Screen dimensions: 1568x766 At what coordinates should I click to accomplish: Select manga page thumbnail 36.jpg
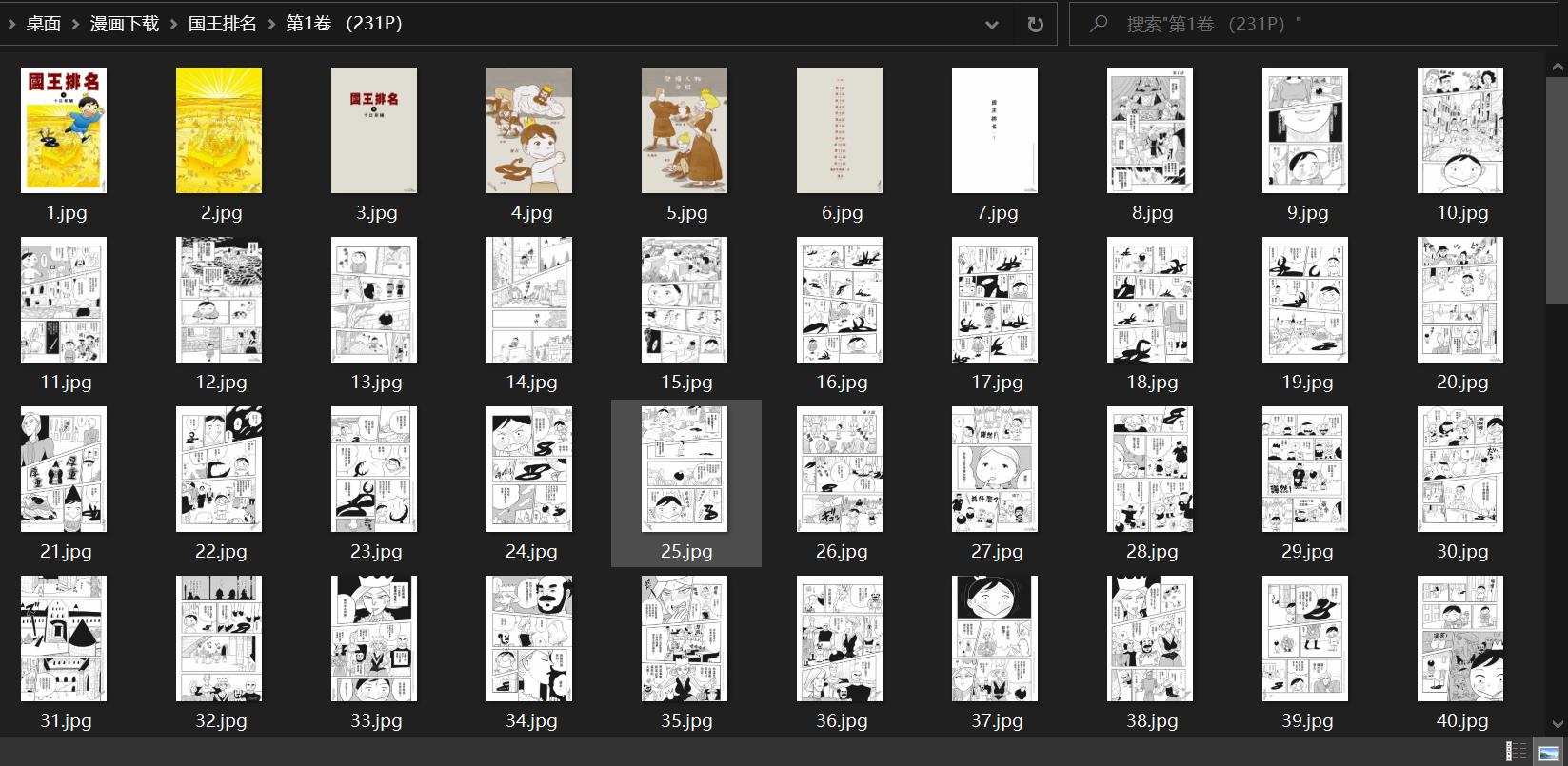coord(841,638)
